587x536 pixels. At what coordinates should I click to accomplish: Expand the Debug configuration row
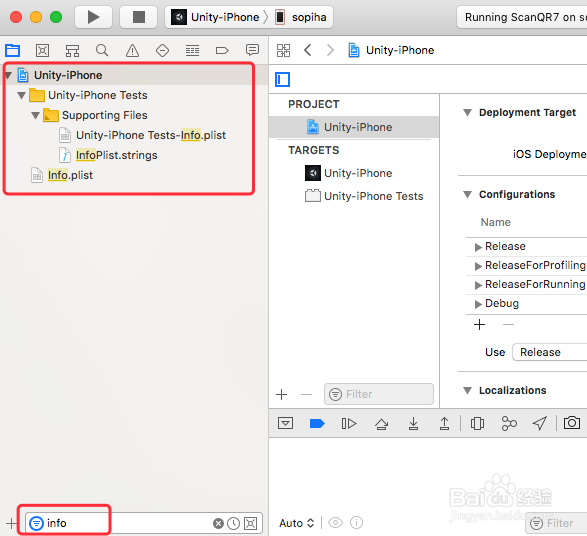click(x=478, y=304)
